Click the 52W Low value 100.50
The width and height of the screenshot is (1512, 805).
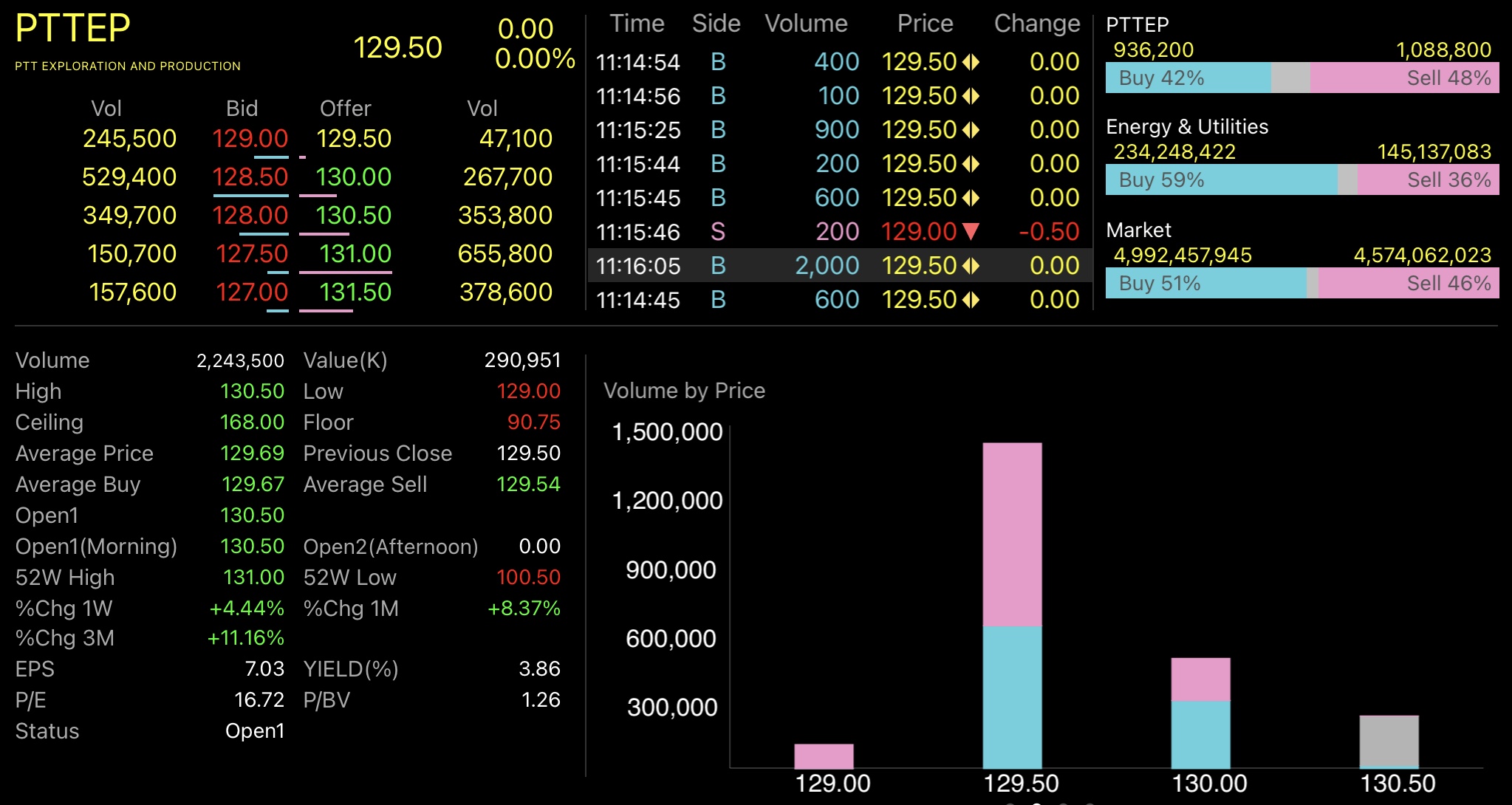(x=528, y=578)
